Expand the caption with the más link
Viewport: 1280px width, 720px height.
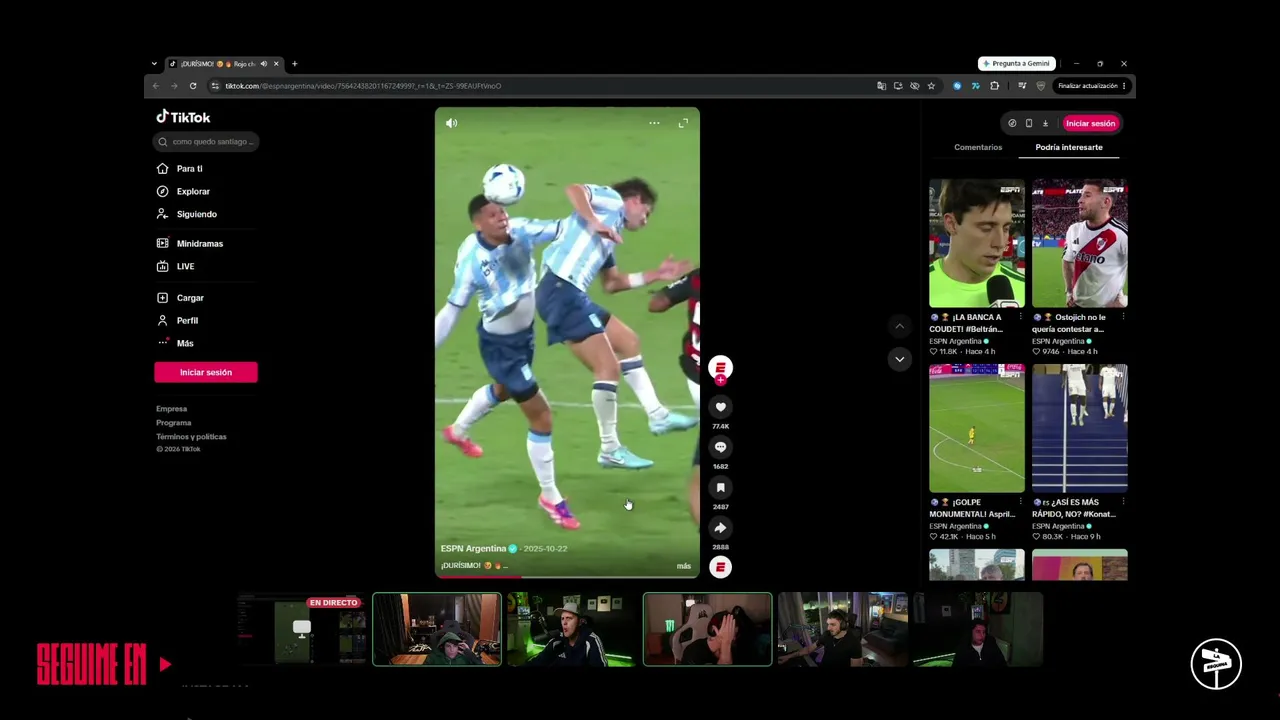tap(684, 566)
